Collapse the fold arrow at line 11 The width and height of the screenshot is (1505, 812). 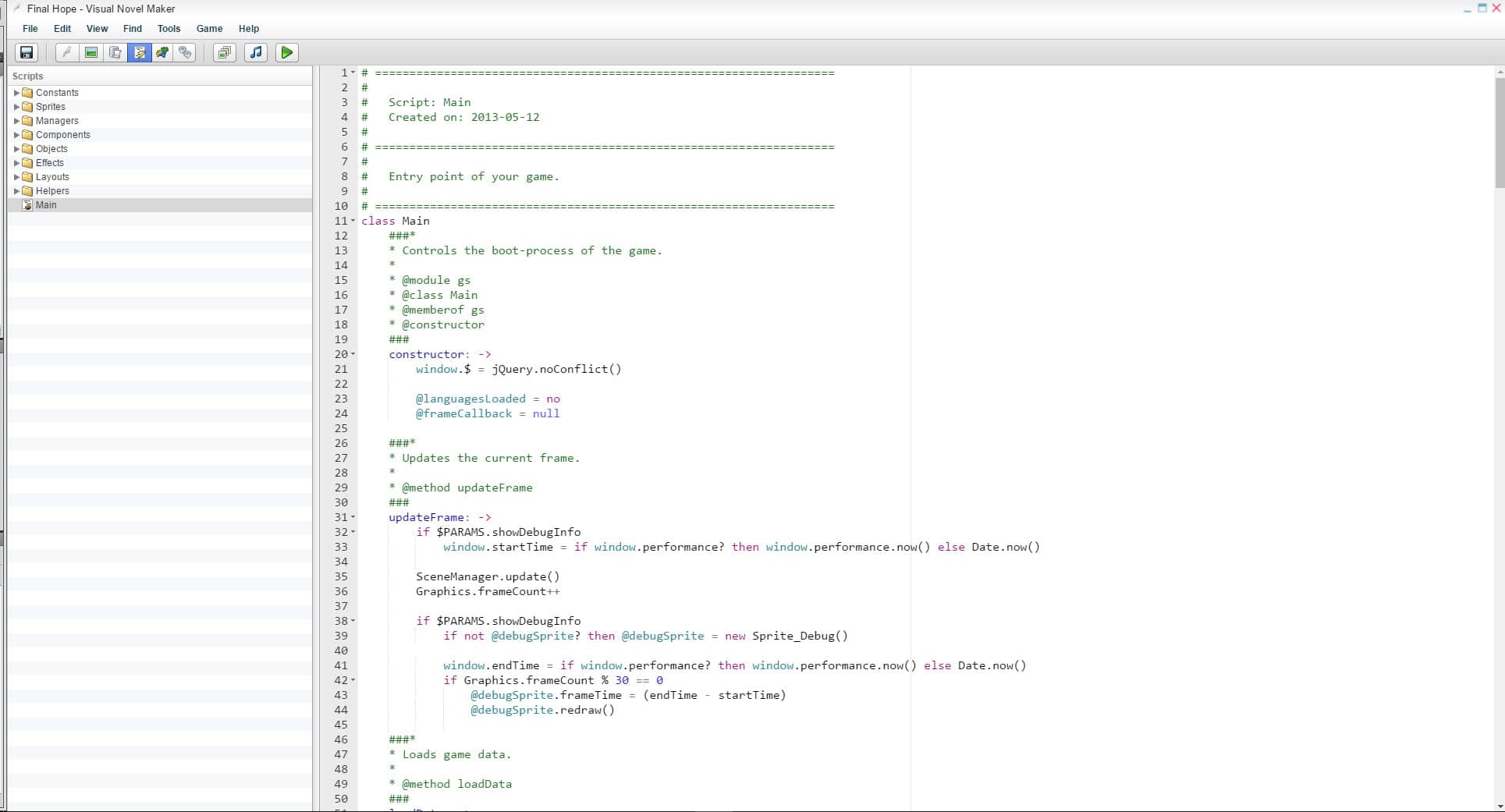353,222
